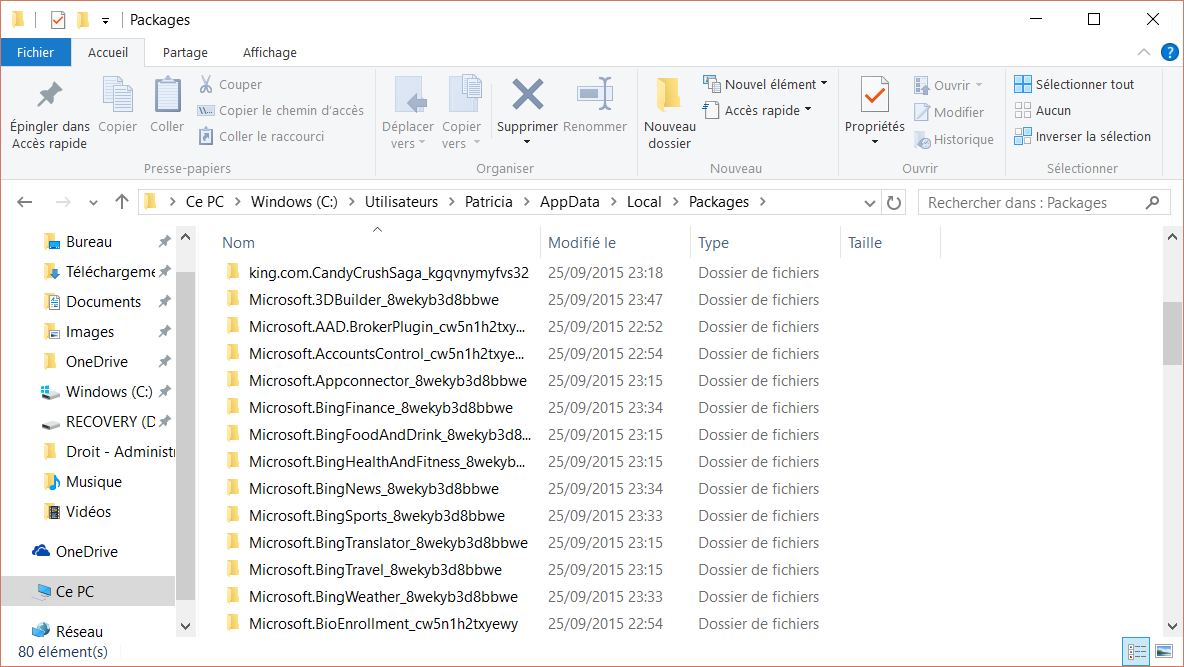Viewport: 1184px width, 667px height.
Task: Open the recent locations dropdown arrow
Action: tap(93, 202)
